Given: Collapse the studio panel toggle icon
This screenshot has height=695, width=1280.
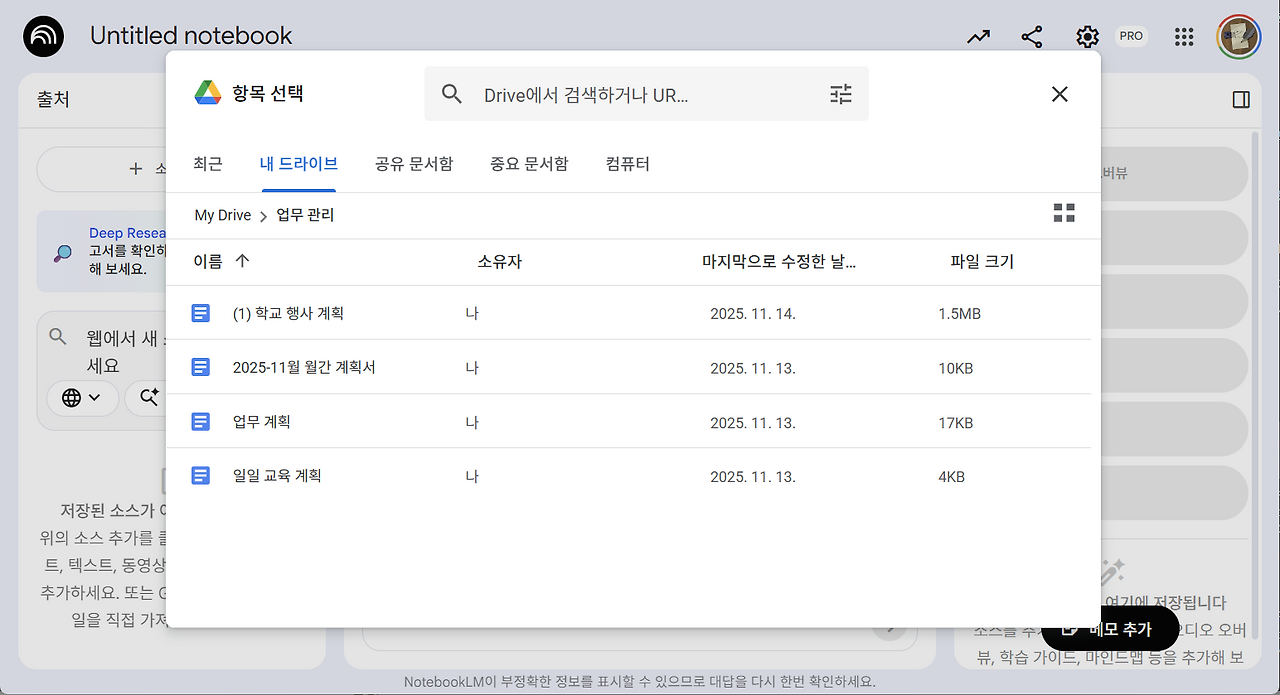Looking at the screenshot, I should [1241, 99].
